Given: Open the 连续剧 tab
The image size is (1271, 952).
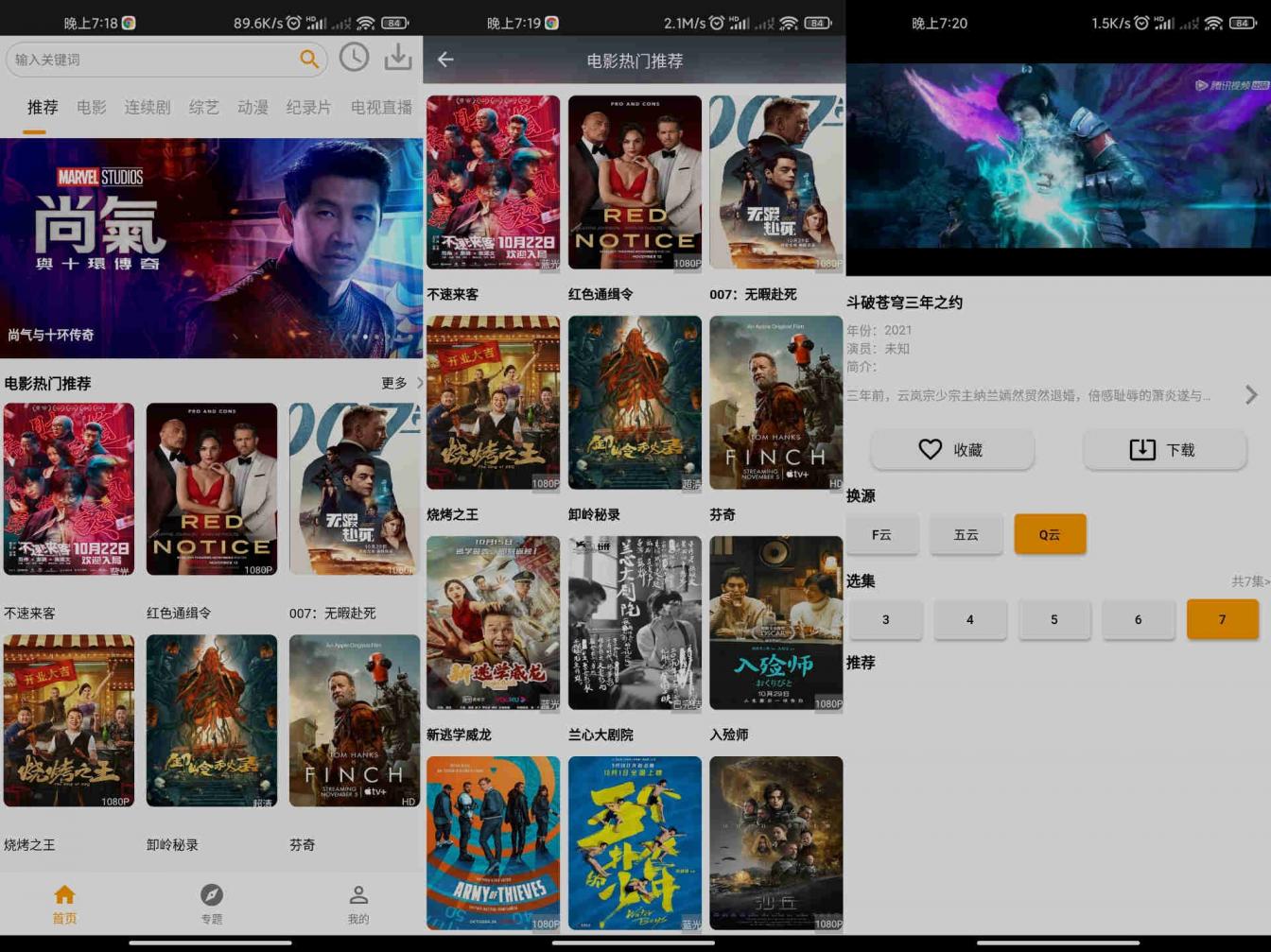Looking at the screenshot, I should (x=148, y=107).
